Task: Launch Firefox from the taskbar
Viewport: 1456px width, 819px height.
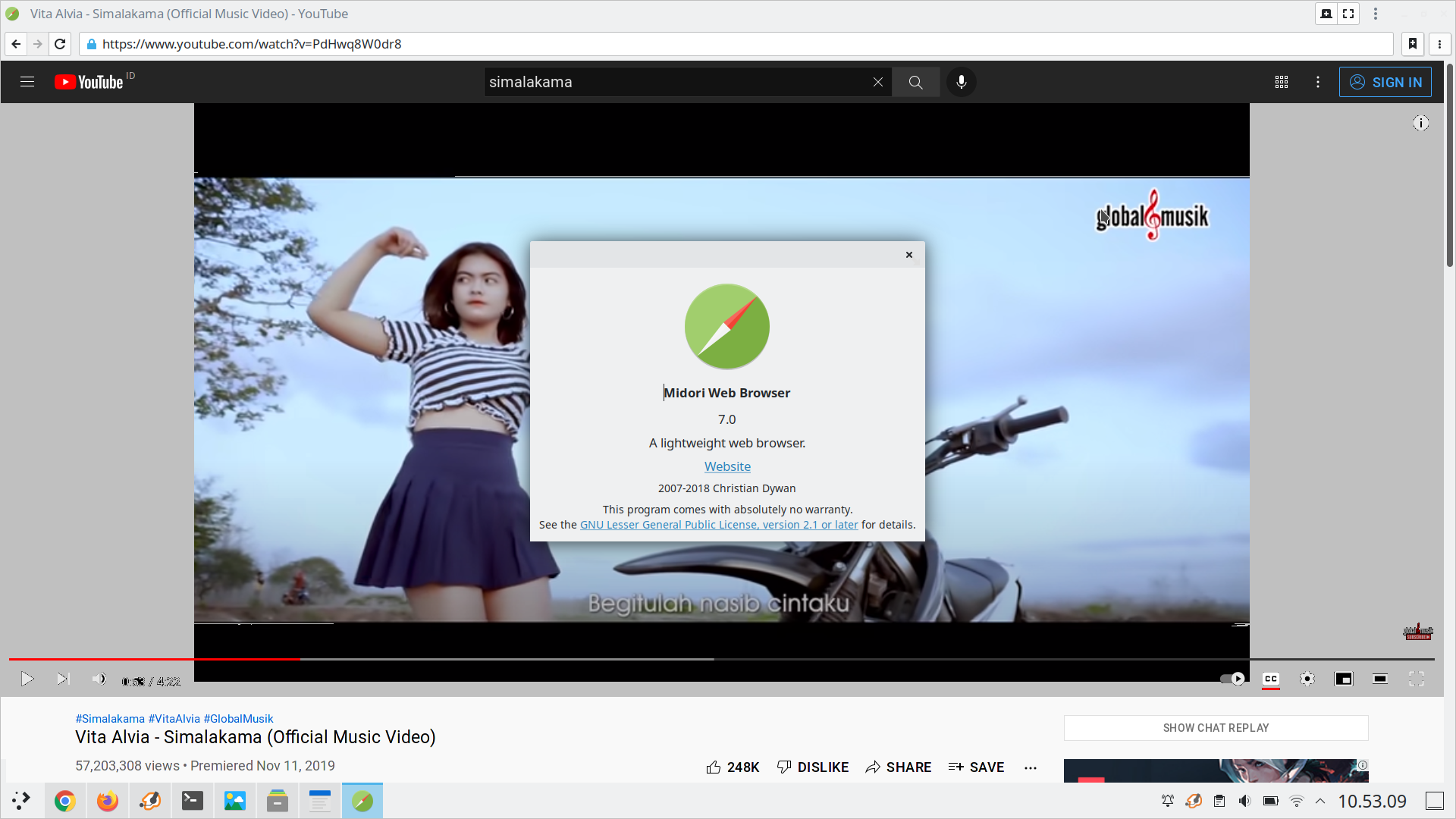Action: click(x=107, y=801)
